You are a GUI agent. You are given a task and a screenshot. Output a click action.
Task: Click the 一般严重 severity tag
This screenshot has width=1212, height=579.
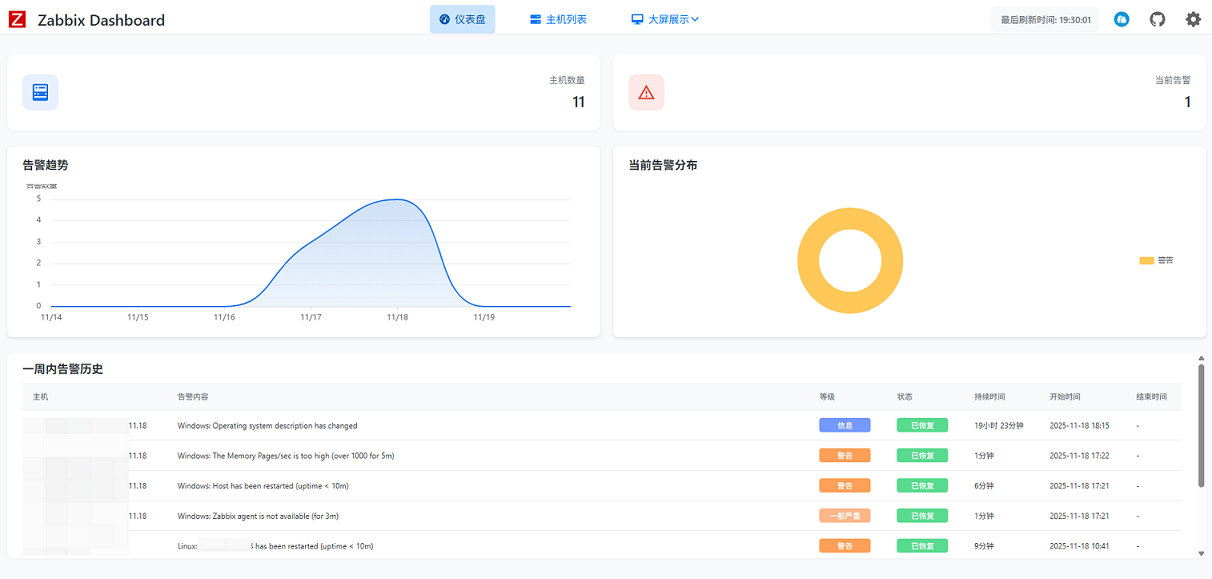[x=844, y=516]
